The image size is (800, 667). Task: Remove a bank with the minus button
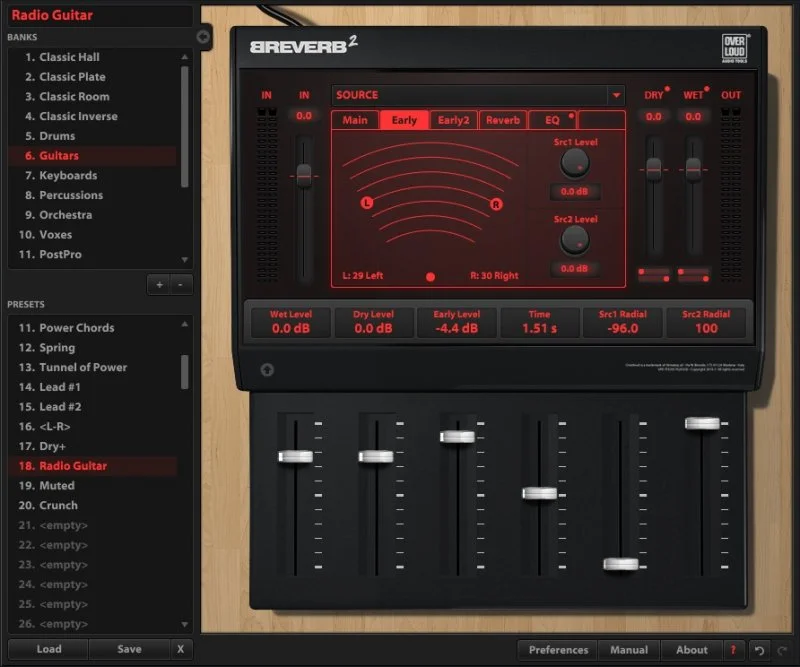click(180, 285)
